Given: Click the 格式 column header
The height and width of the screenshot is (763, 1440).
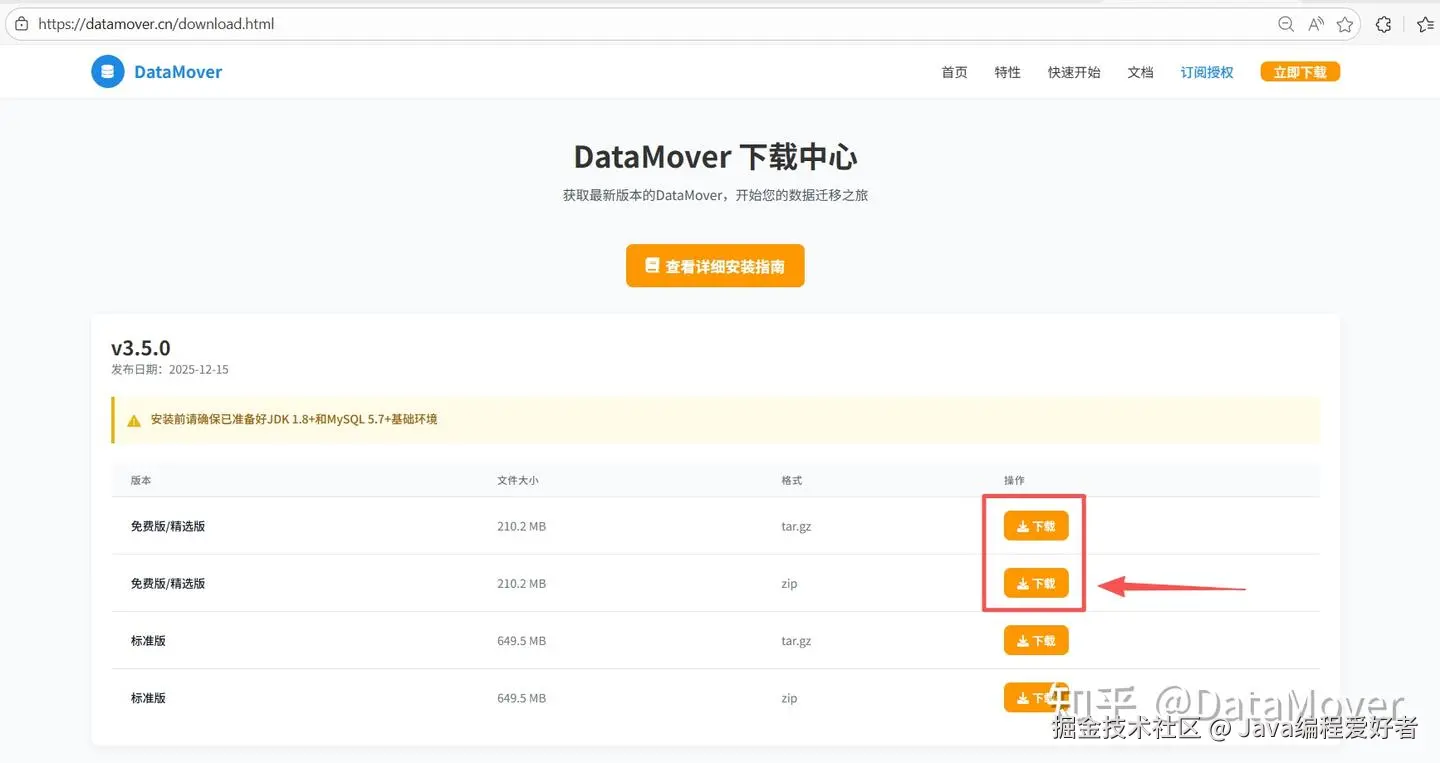Looking at the screenshot, I should (792, 481).
